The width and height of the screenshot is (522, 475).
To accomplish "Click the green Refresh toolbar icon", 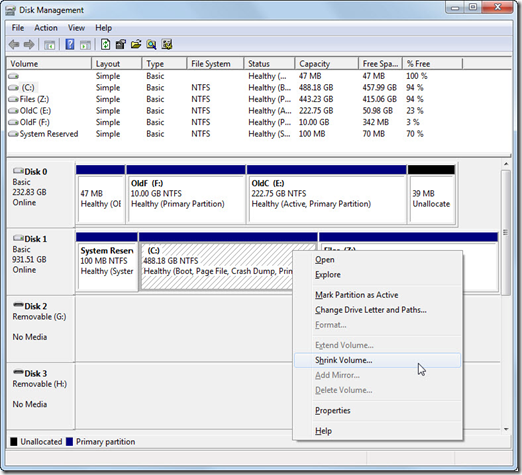I will click(105, 44).
